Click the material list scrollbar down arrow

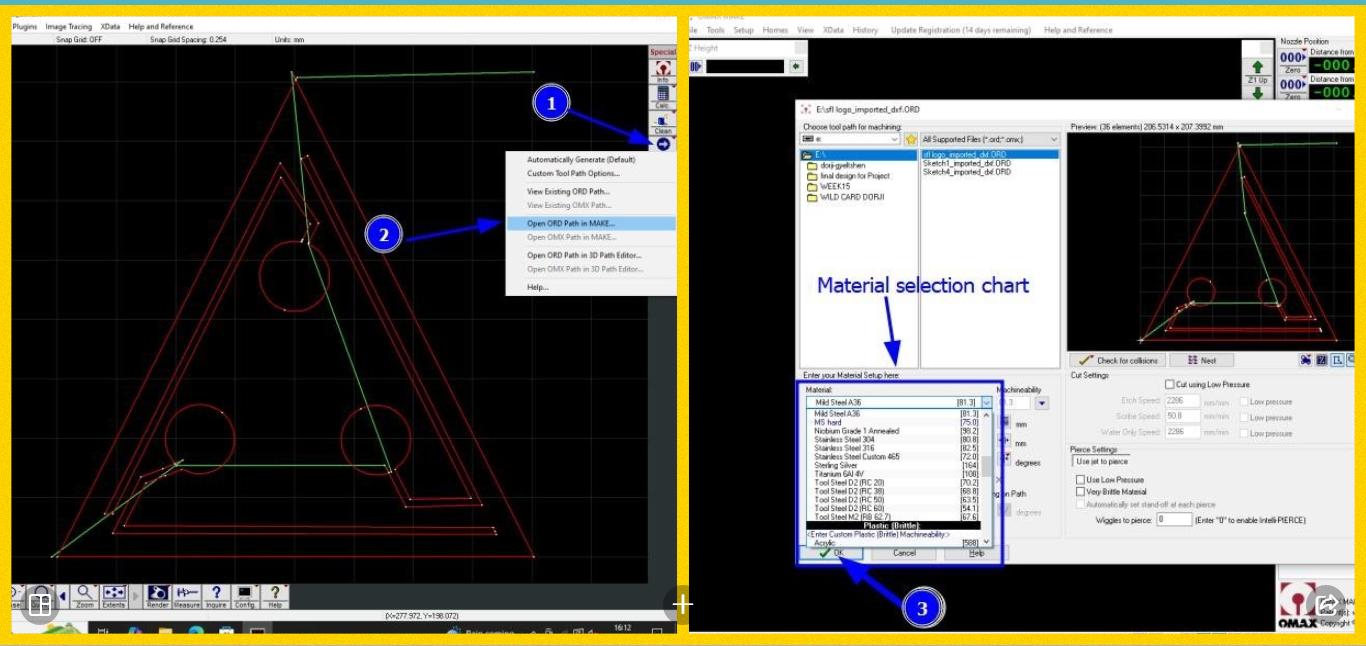tap(987, 543)
